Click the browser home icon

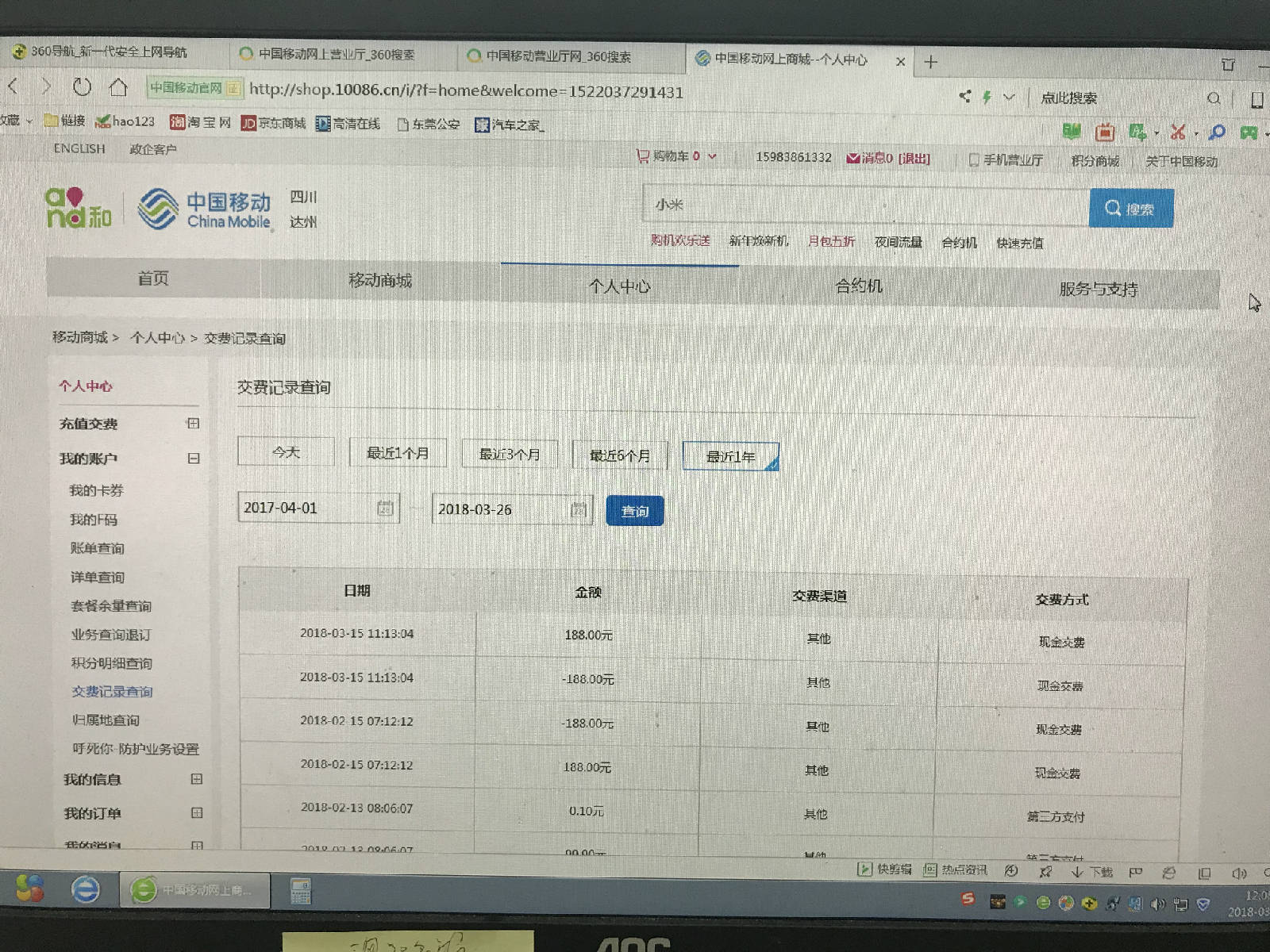(x=118, y=87)
